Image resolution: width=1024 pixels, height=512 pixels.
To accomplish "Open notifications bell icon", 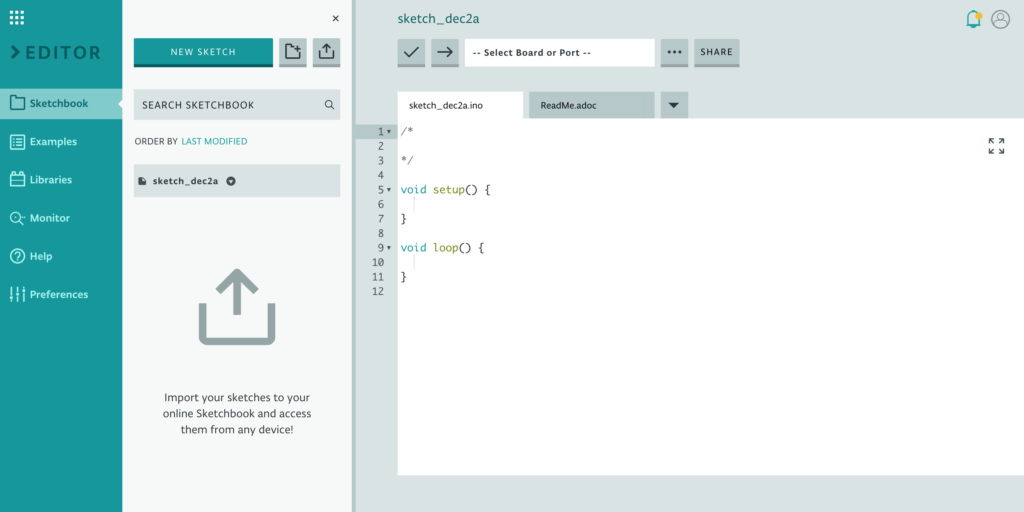I will 974,19.
